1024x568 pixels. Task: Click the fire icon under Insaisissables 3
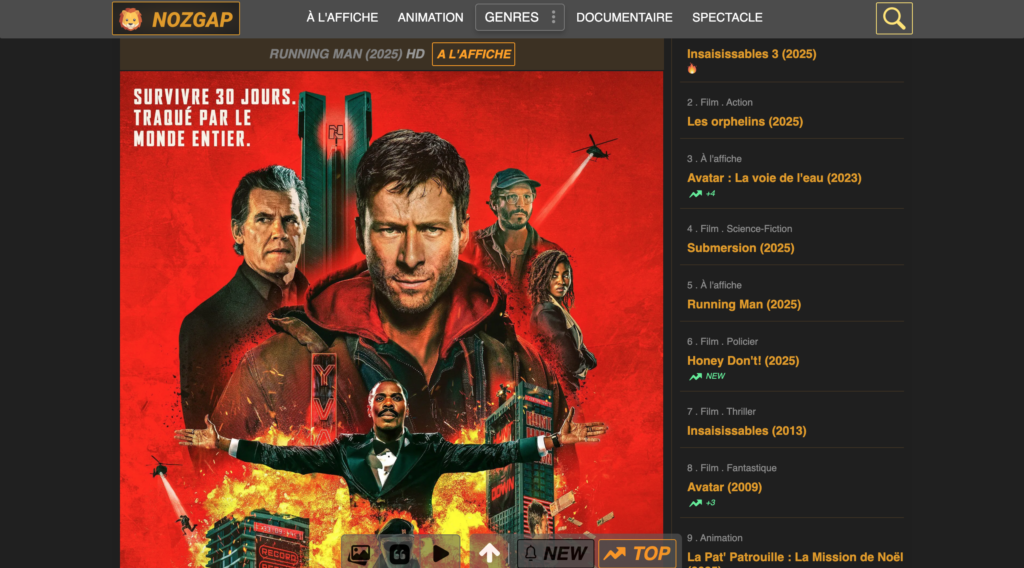(x=692, y=69)
